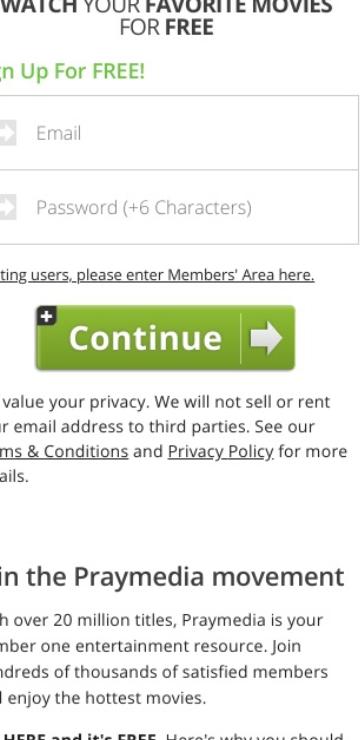Focus the Email input field
The height and width of the screenshot is (740, 360).
pos(179,133)
